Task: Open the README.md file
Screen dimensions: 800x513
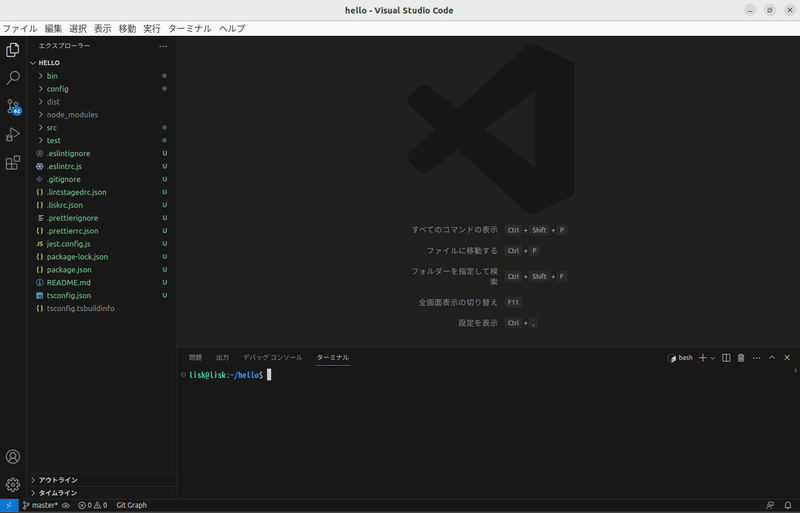Action: tap(102, 282)
